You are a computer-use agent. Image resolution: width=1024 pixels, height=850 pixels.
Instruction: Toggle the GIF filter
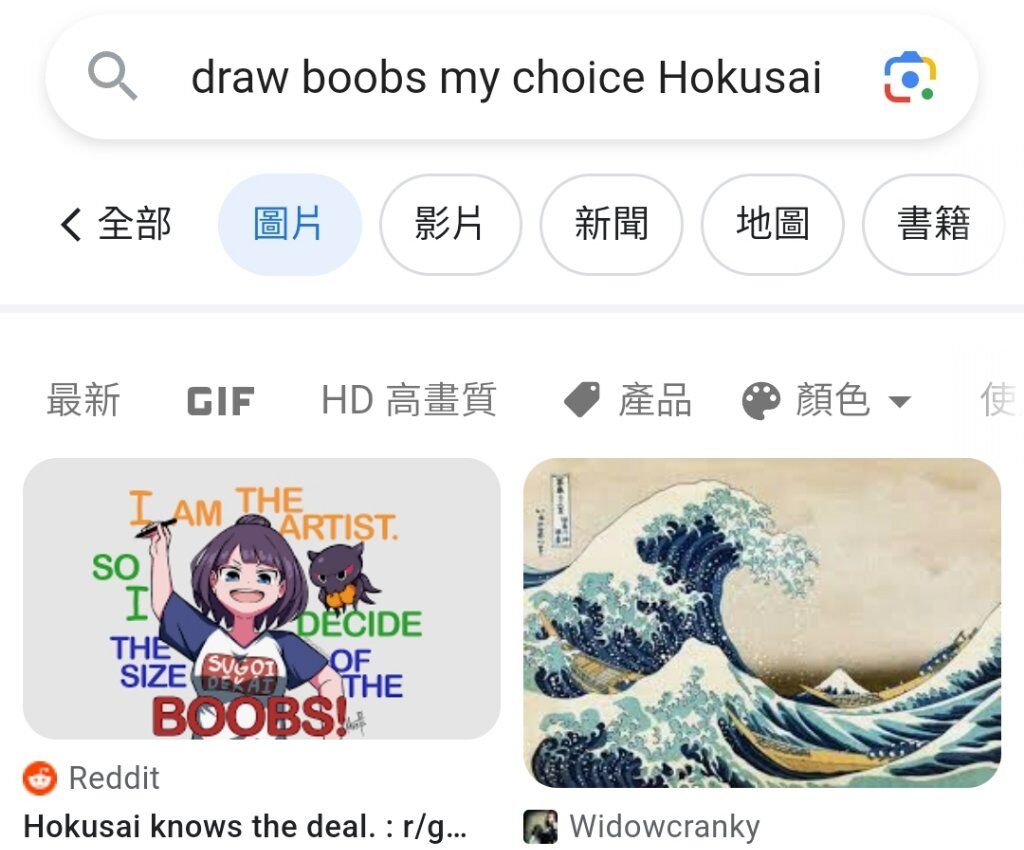point(220,401)
